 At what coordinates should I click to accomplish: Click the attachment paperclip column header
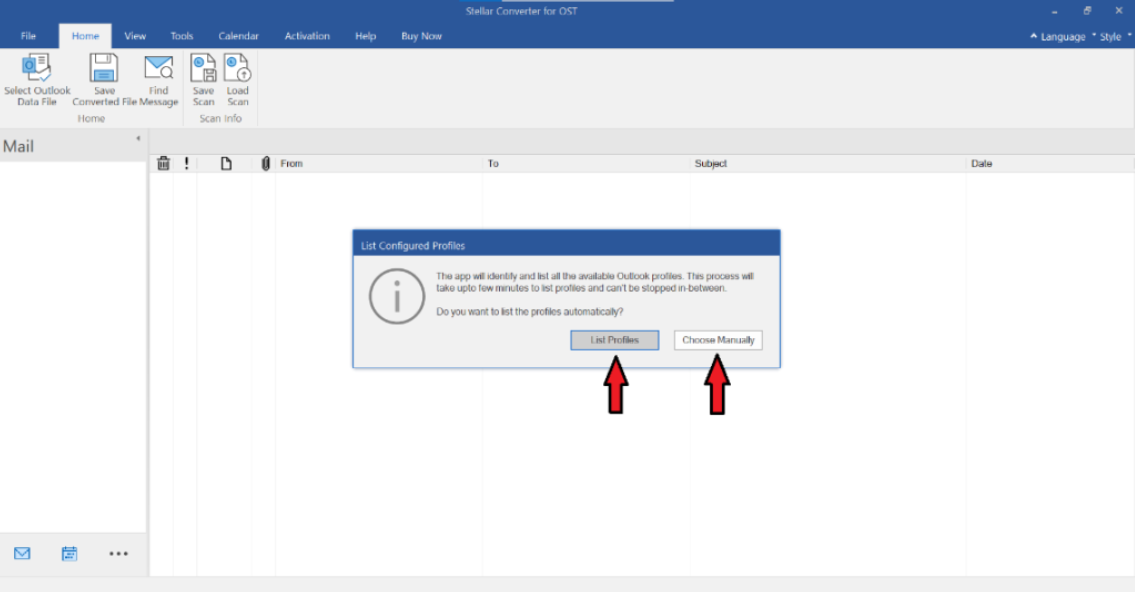pos(265,164)
